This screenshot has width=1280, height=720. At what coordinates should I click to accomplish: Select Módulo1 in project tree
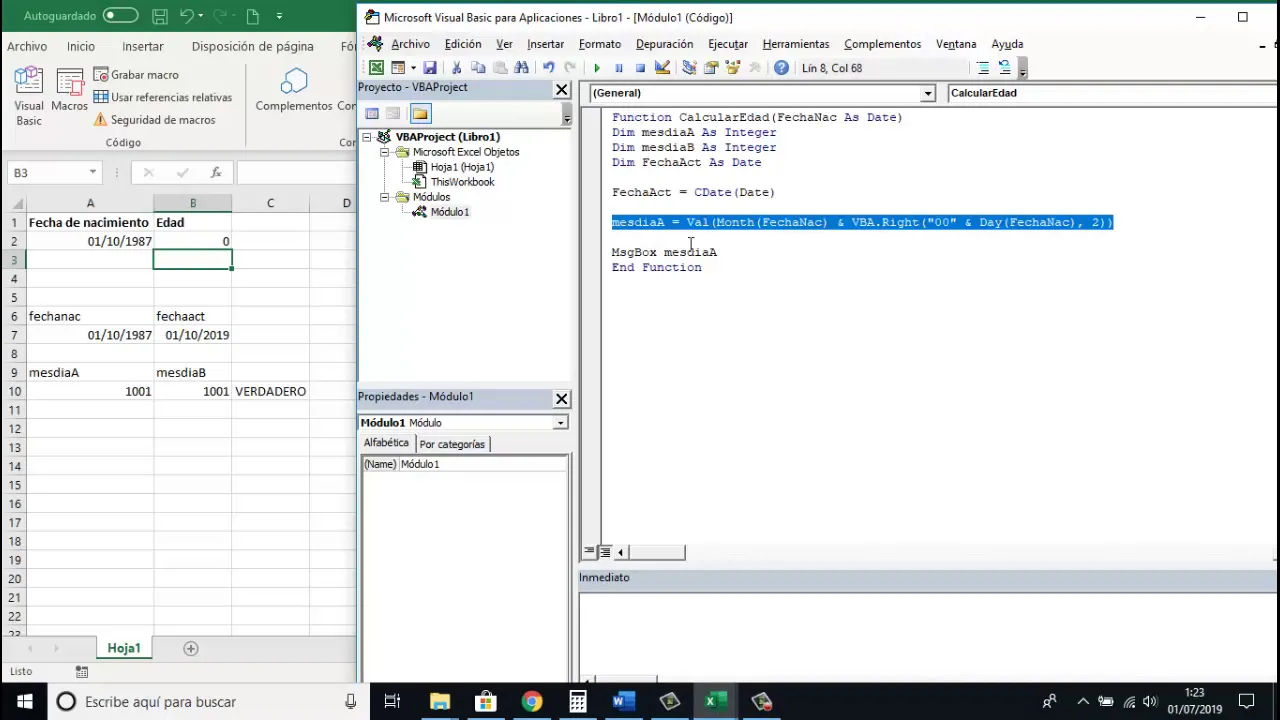(x=441, y=212)
